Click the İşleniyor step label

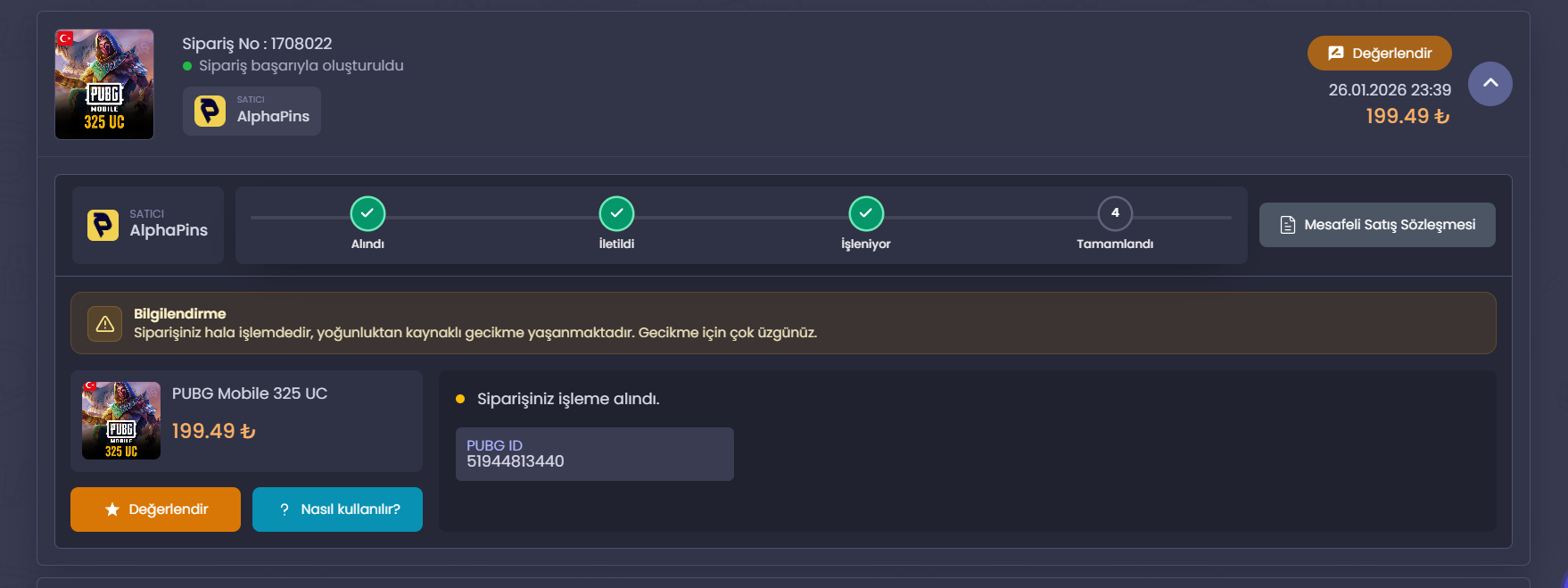click(x=866, y=244)
